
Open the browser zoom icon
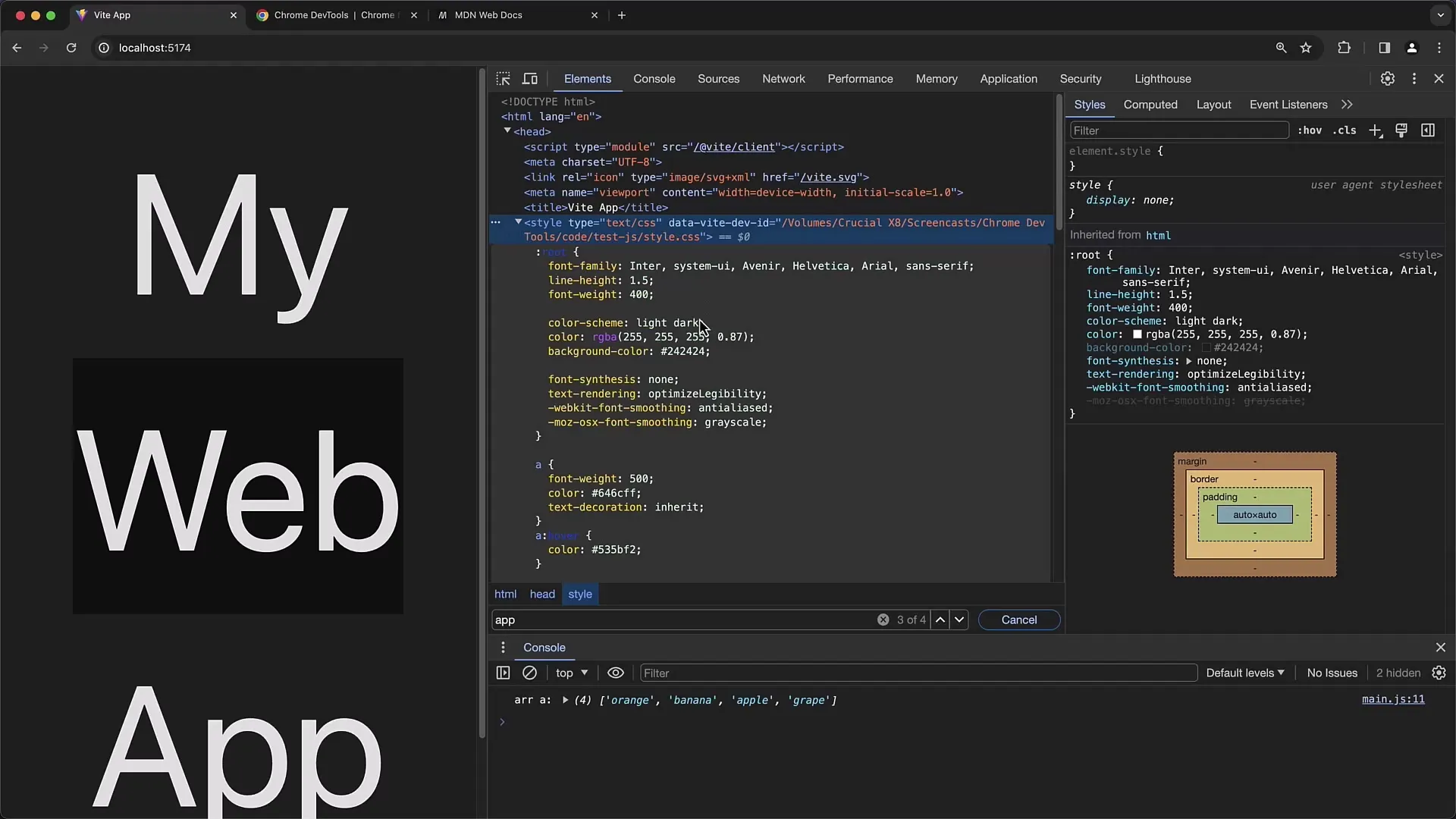[x=1281, y=48]
